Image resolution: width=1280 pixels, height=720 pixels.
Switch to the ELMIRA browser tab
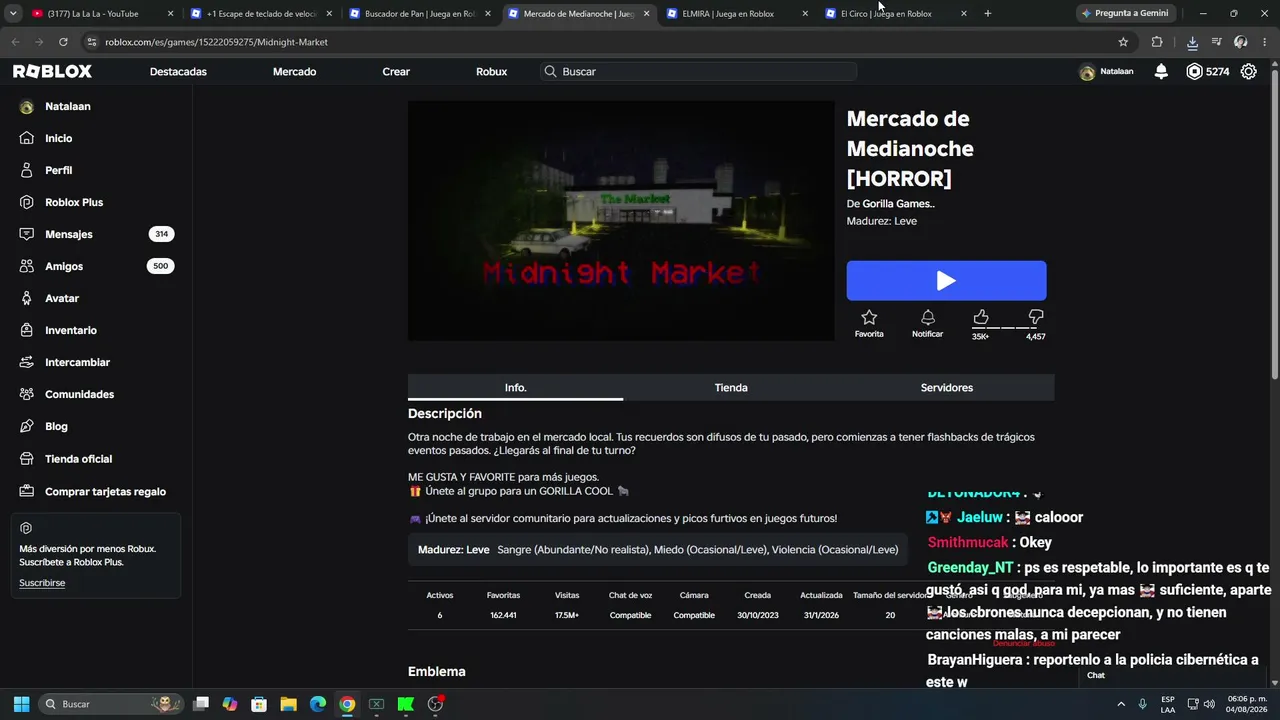(x=737, y=14)
